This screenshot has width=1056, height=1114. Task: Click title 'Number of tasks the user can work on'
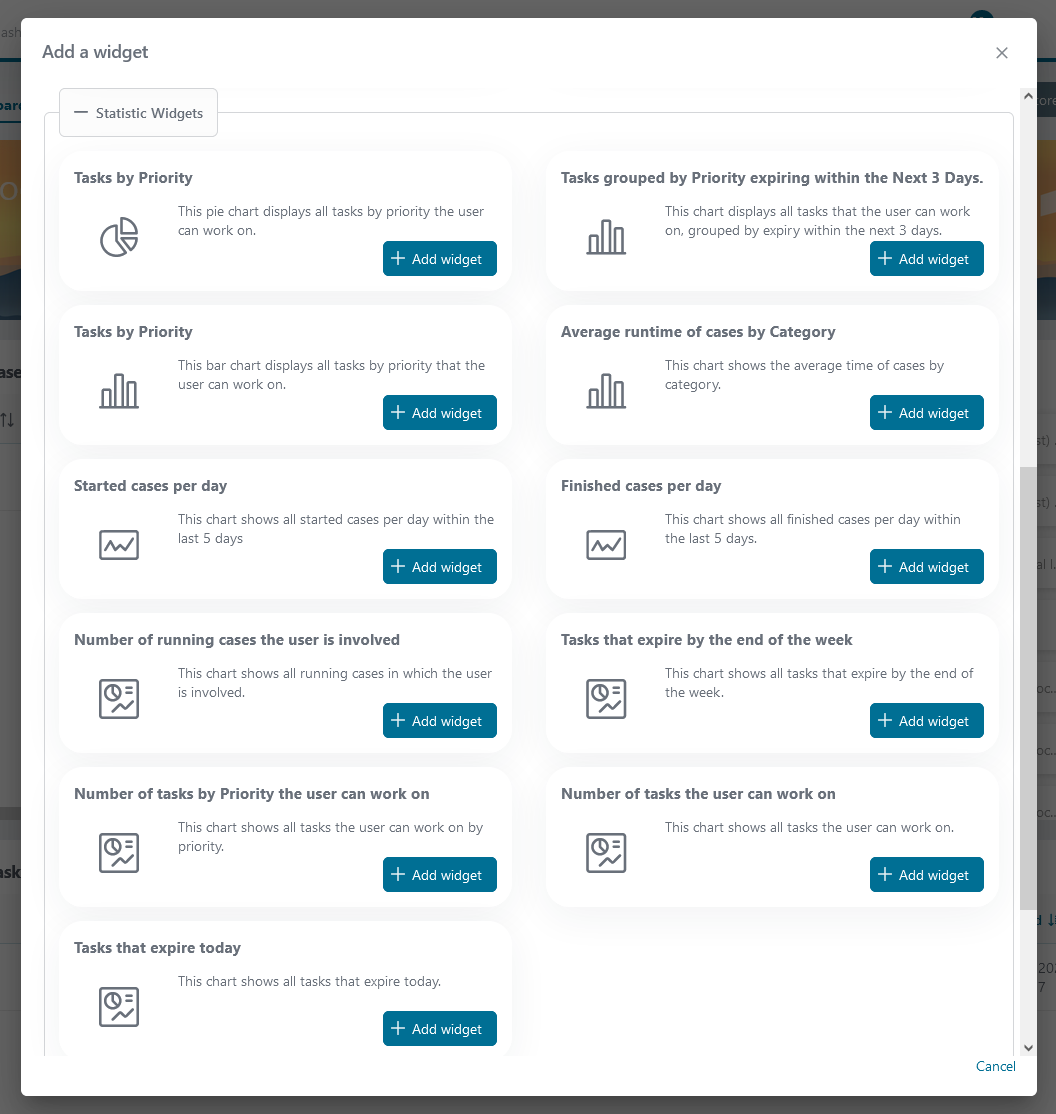click(698, 794)
